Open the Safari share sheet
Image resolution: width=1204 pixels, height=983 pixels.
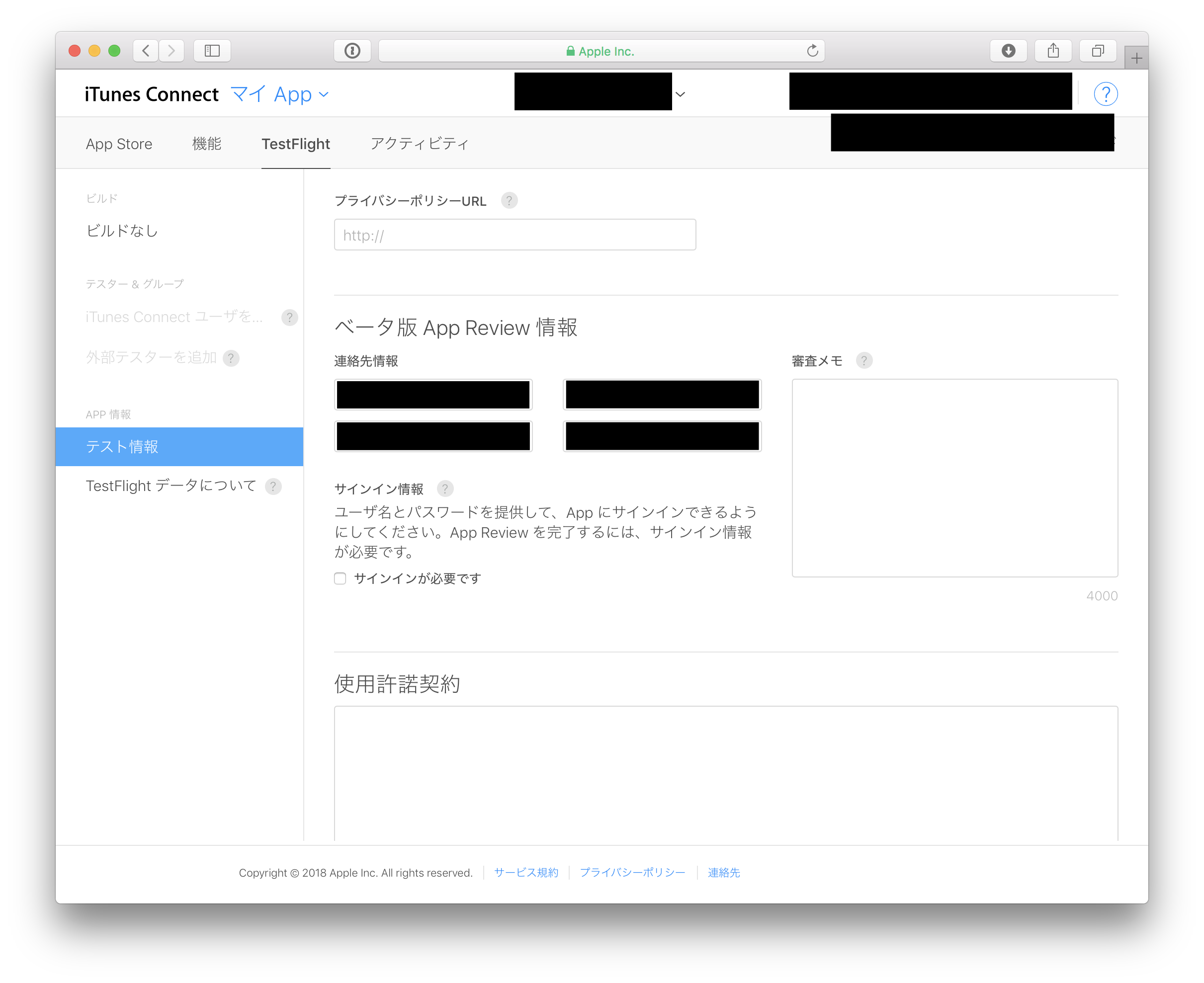(x=1053, y=50)
